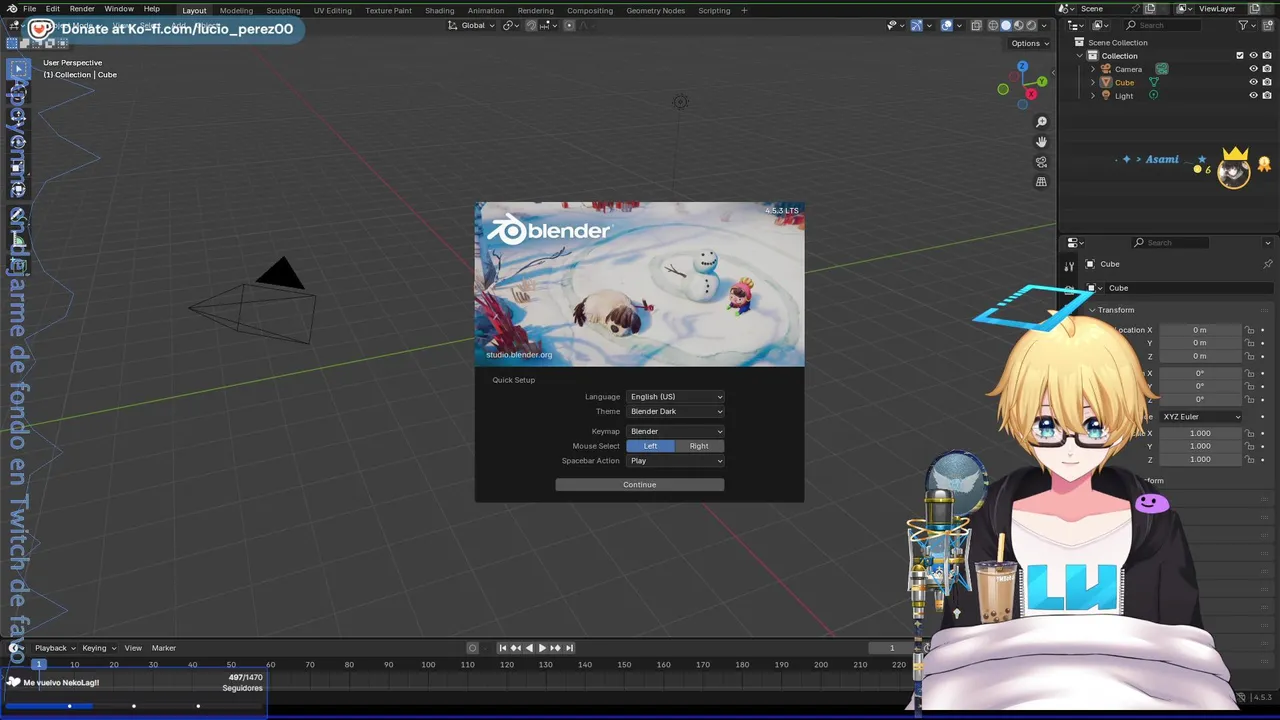Disable Cube in renders camera icon
Screen dimensions: 1280x720
[1266, 82]
